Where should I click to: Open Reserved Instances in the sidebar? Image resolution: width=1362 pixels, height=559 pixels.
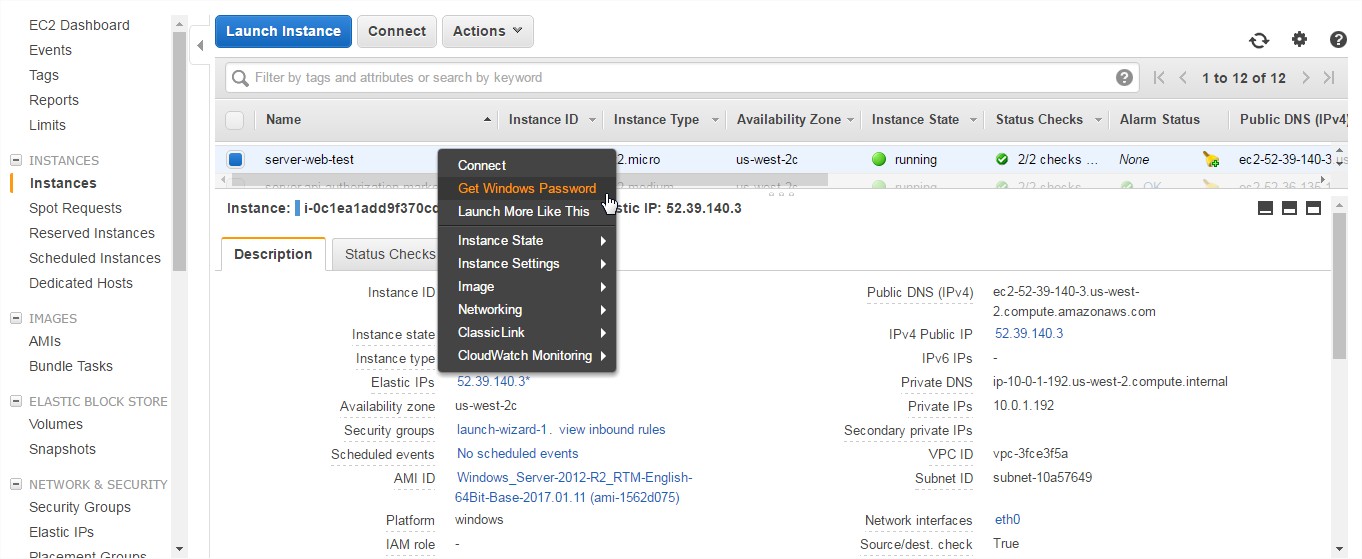(92, 233)
